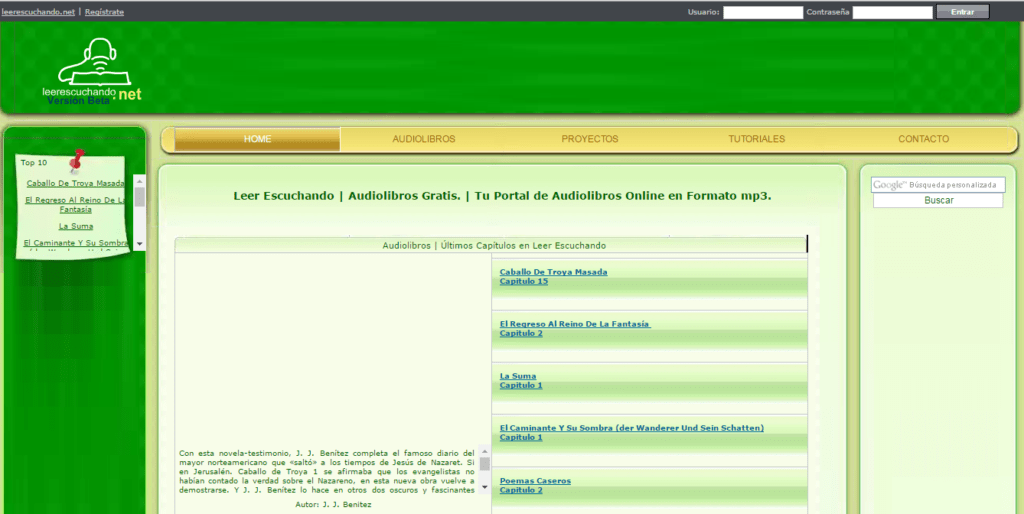Click the red pushpin on Top 10 note
The width and height of the screenshot is (1024, 514).
(77, 161)
